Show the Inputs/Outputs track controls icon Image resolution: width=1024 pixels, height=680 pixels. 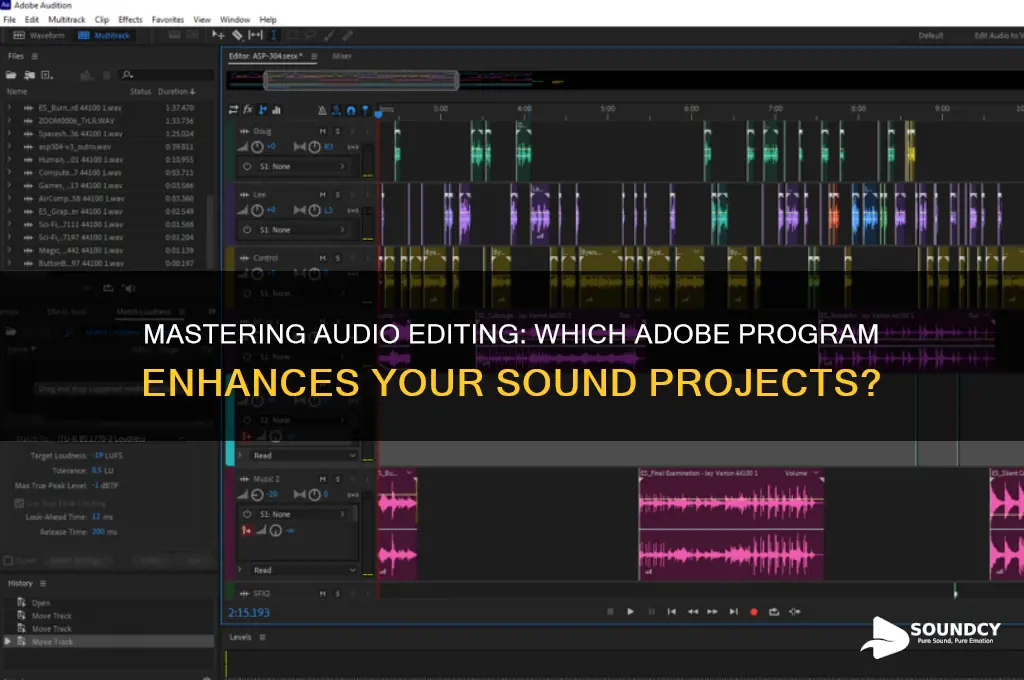[x=233, y=110]
